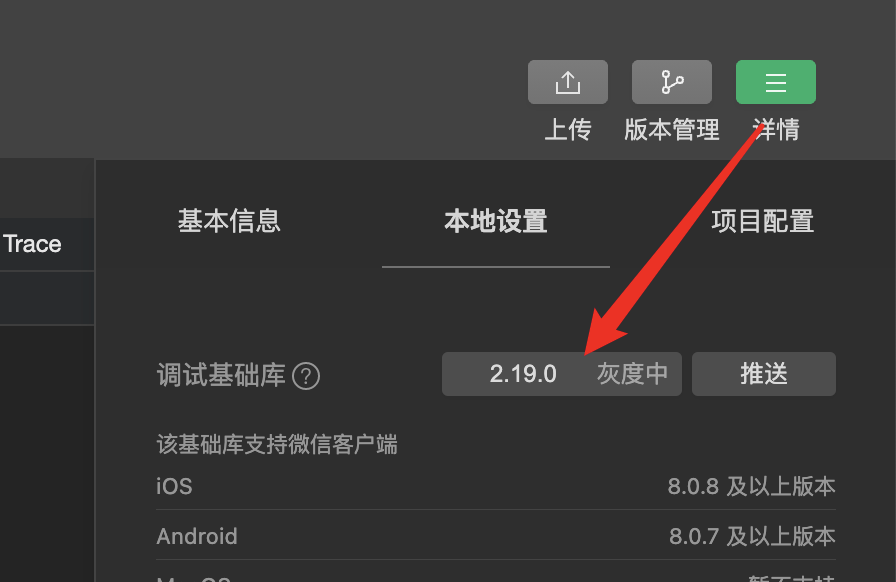Click the 8.0.8 及以上版本 text
This screenshot has height=582, width=896.
(751, 487)
